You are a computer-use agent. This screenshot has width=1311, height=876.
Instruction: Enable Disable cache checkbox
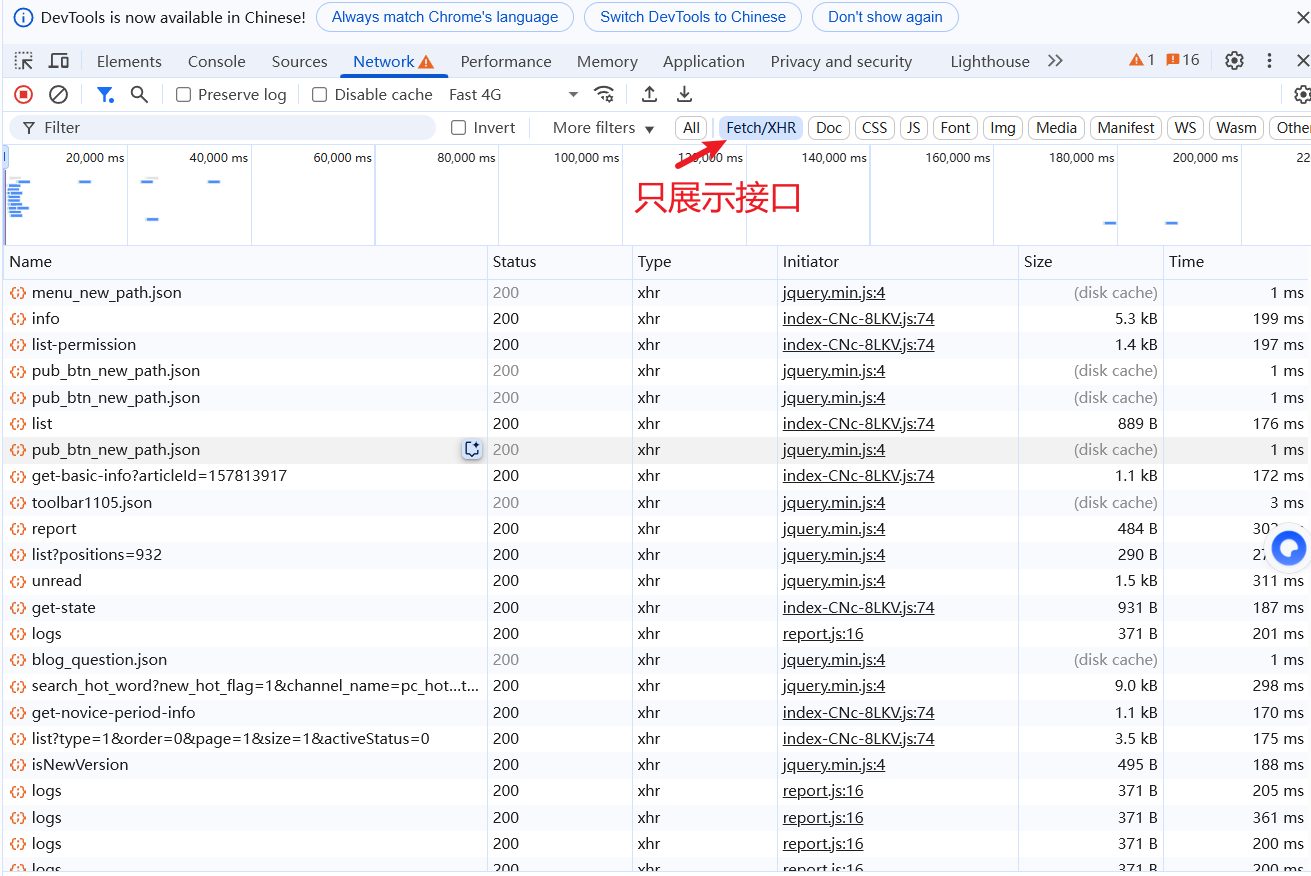pos(320,95)
